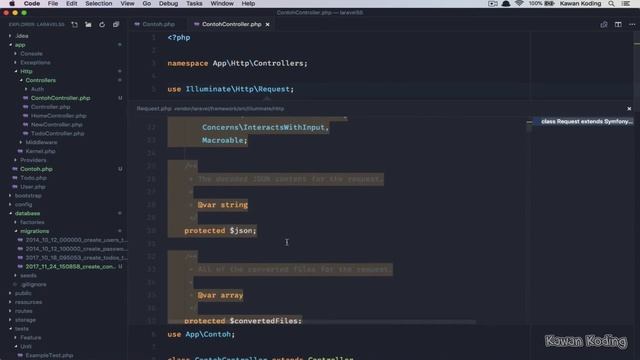Screen dimensions: 640x360
Task: Open the Apple menu
Action: click(12, 4)
